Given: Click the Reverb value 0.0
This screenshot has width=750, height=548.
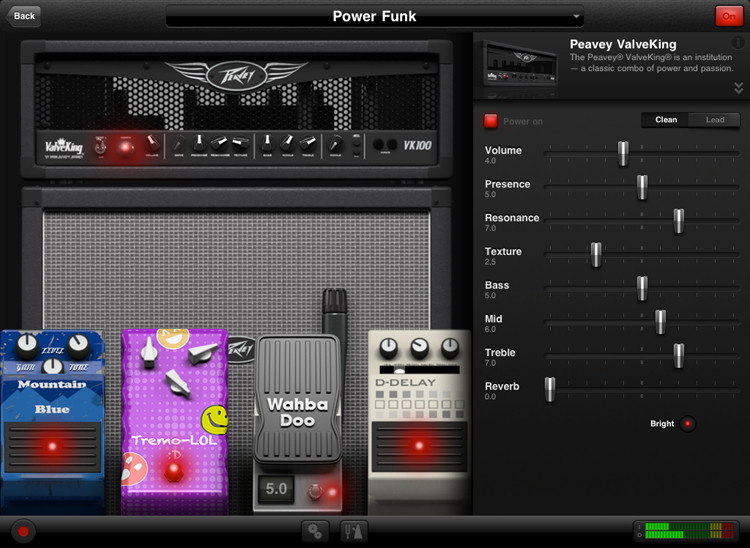Looking at the screenshot, I should pyautogui.click(x=490, y=397).
